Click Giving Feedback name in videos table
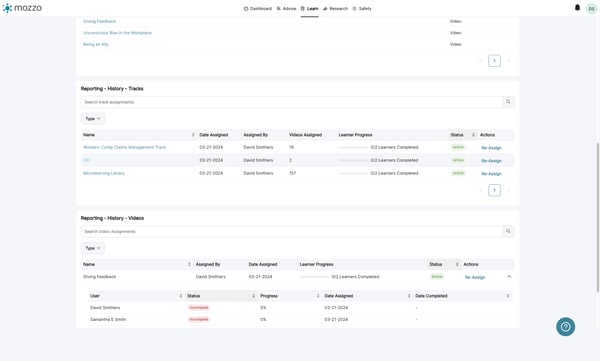 99,276
